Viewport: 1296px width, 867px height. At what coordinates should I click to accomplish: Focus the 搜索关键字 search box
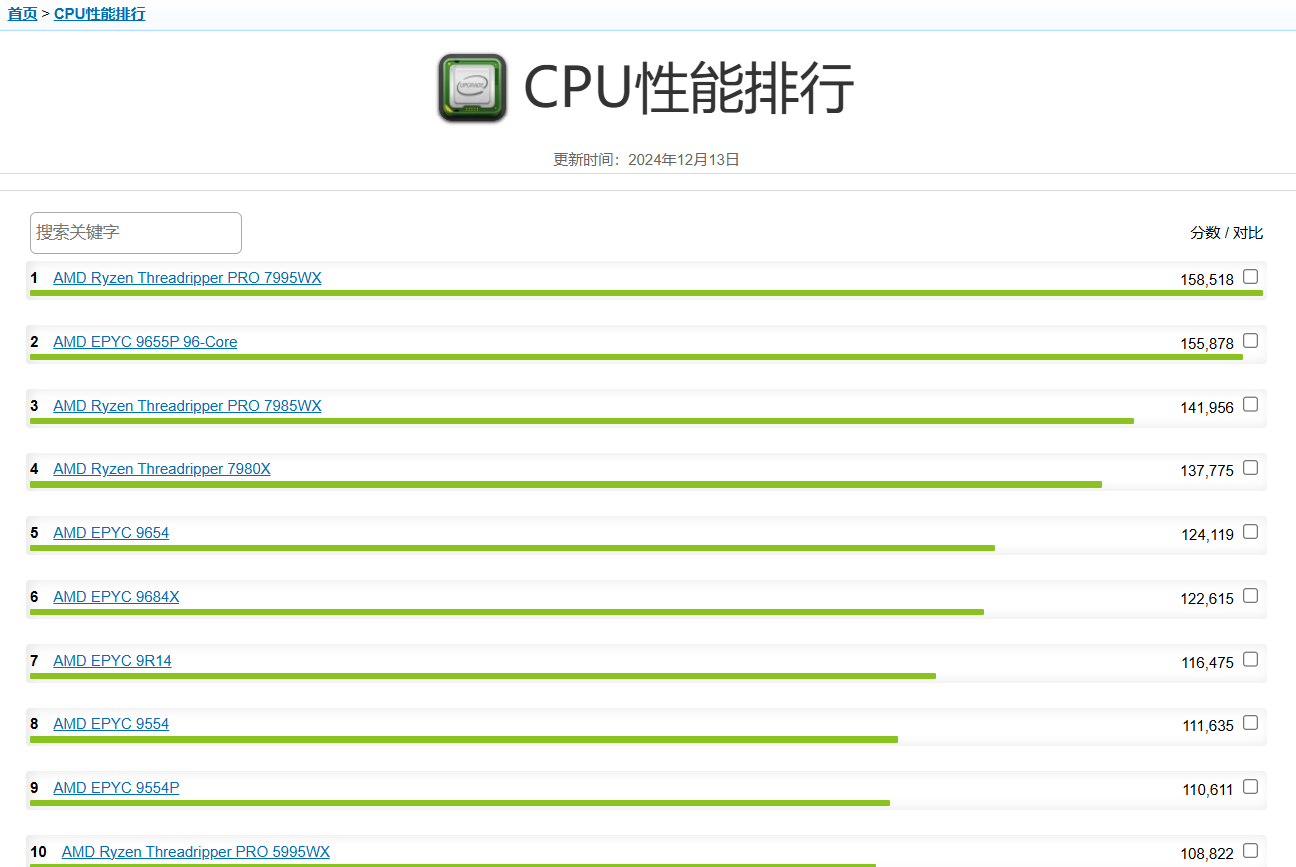(x=136, y=232)
